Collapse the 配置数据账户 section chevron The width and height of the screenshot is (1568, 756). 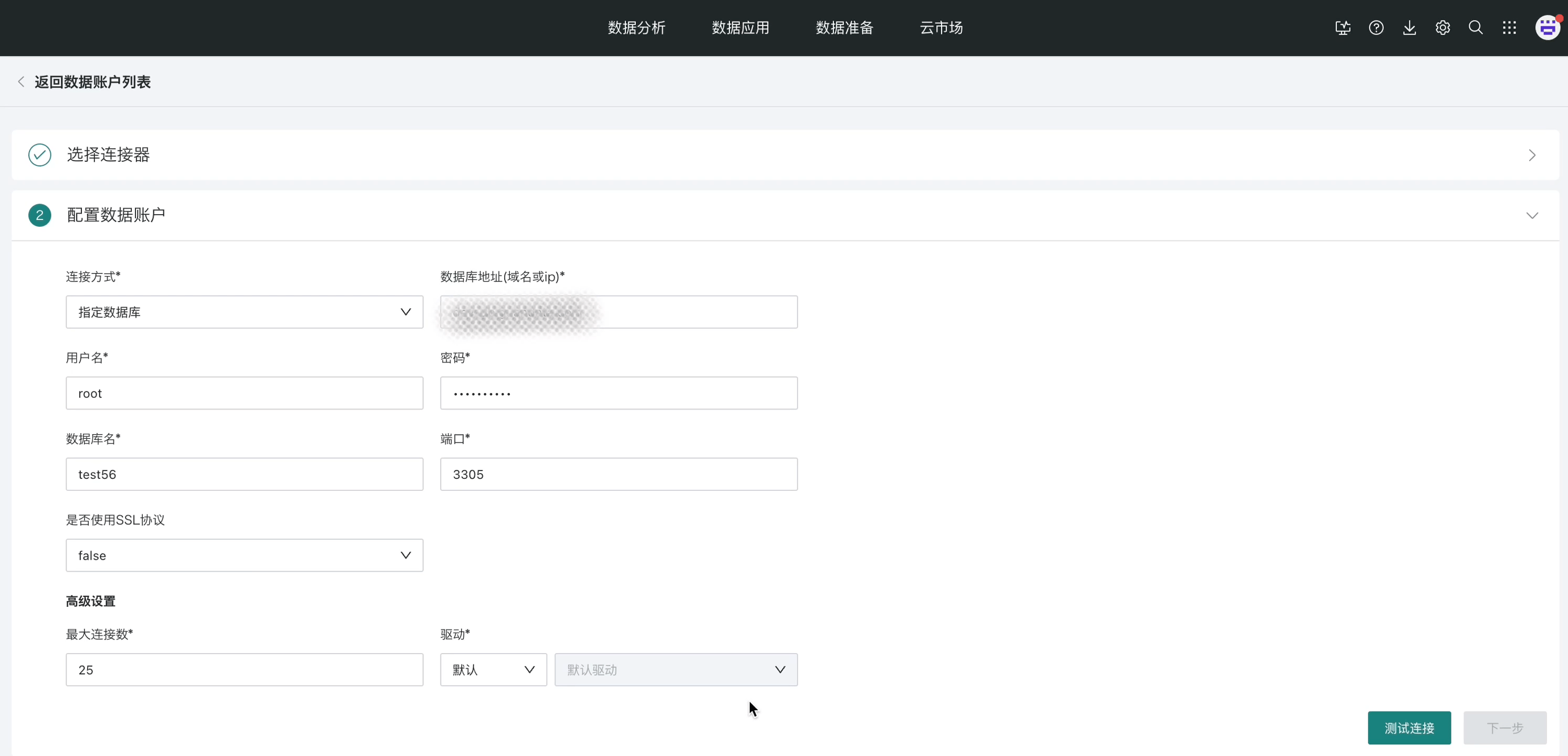pos(1531,215)
